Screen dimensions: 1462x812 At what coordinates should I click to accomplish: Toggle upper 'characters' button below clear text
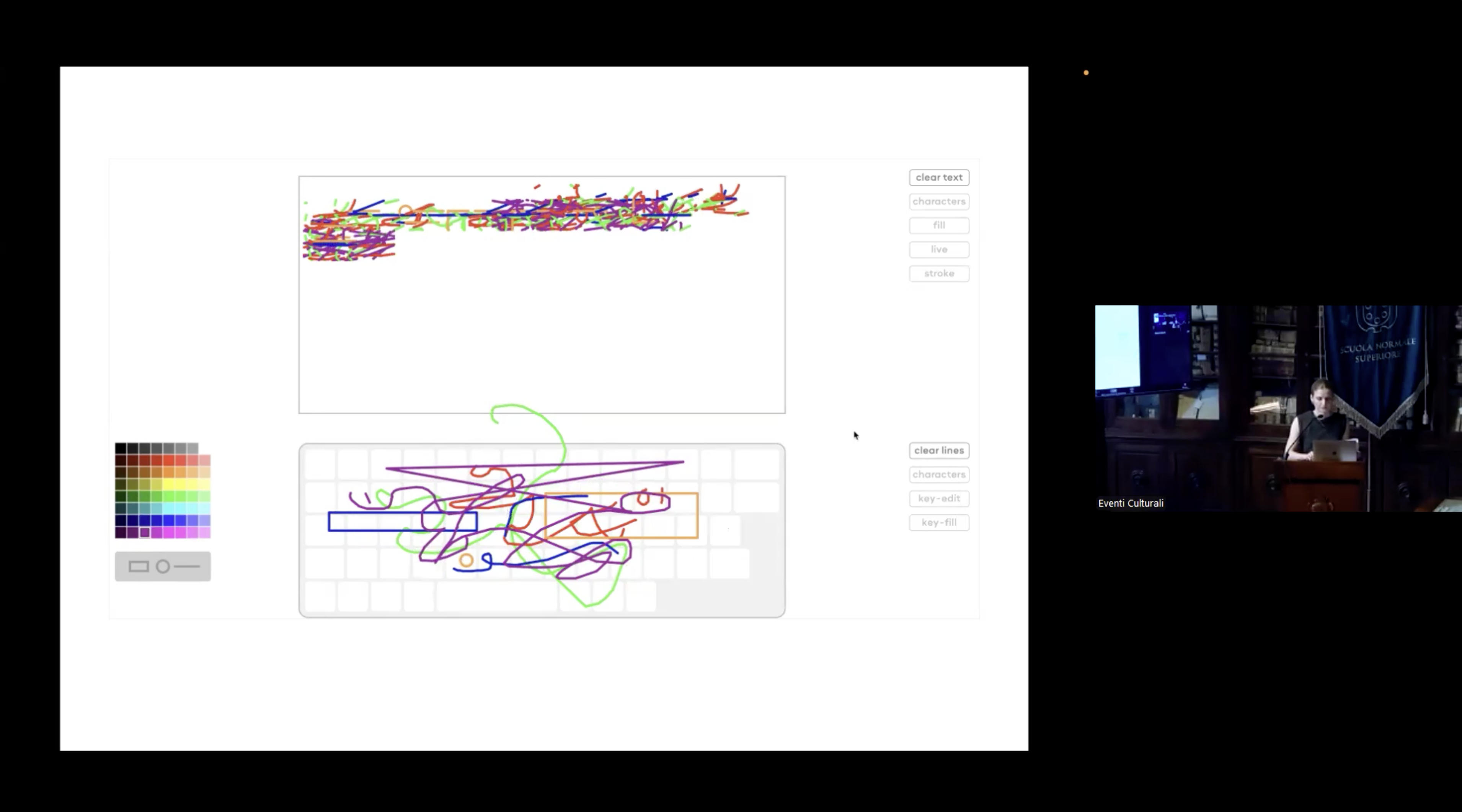939,201
